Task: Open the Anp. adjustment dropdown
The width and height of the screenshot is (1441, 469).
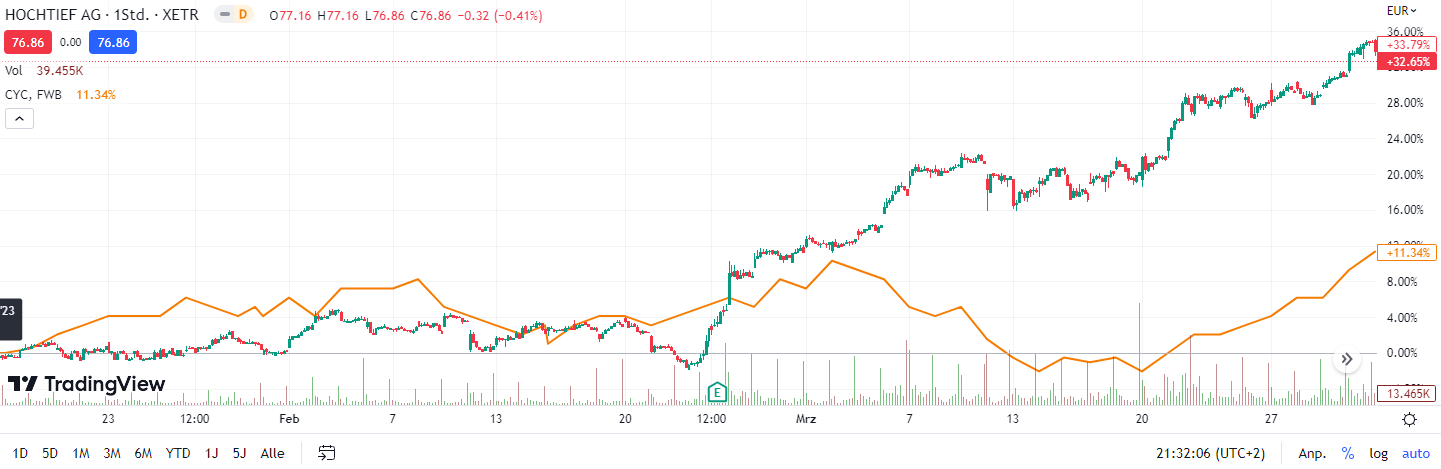Action: click(x=1312, y=453)
